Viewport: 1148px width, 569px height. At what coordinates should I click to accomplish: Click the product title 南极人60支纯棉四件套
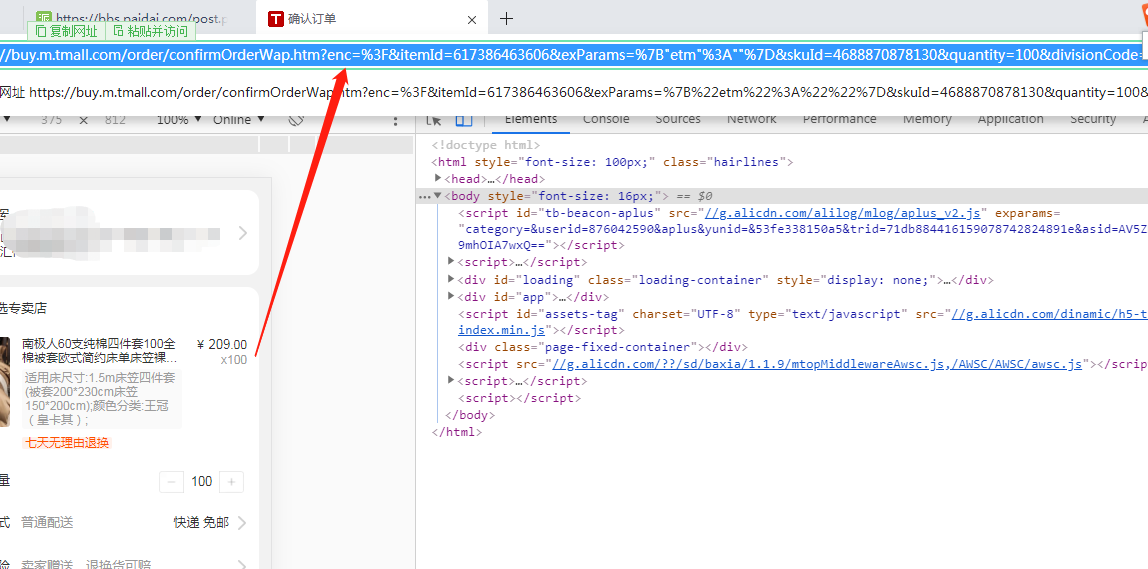tap(99, 352)
